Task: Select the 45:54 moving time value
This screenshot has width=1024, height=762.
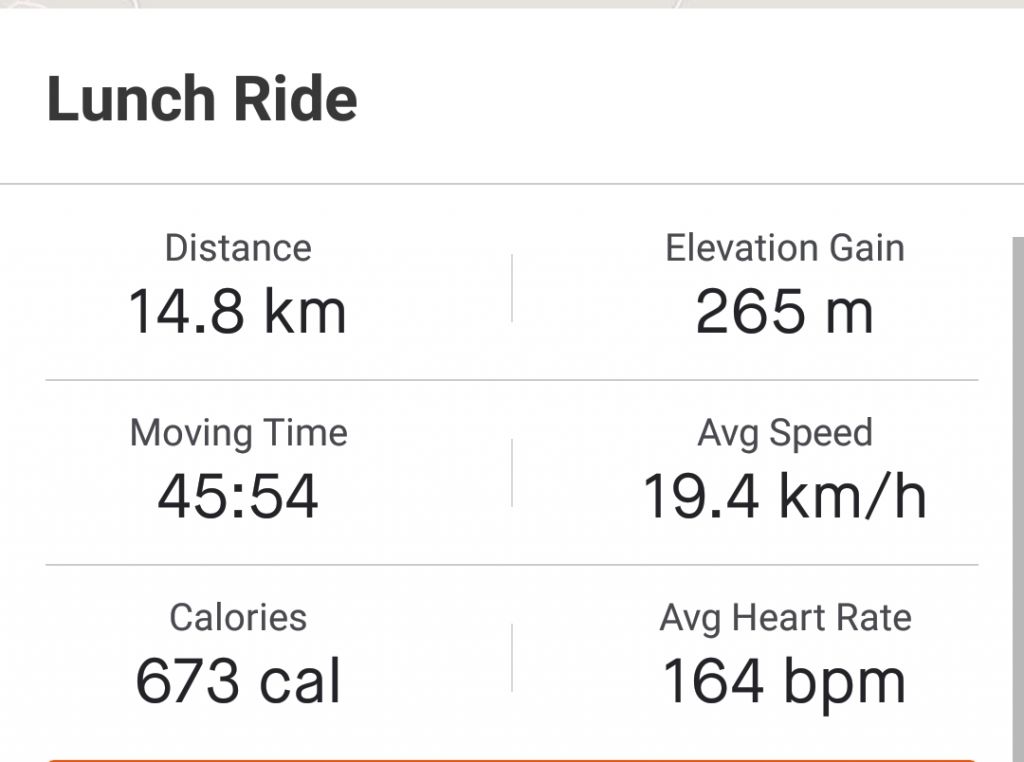Action: [x=238, y=497]
